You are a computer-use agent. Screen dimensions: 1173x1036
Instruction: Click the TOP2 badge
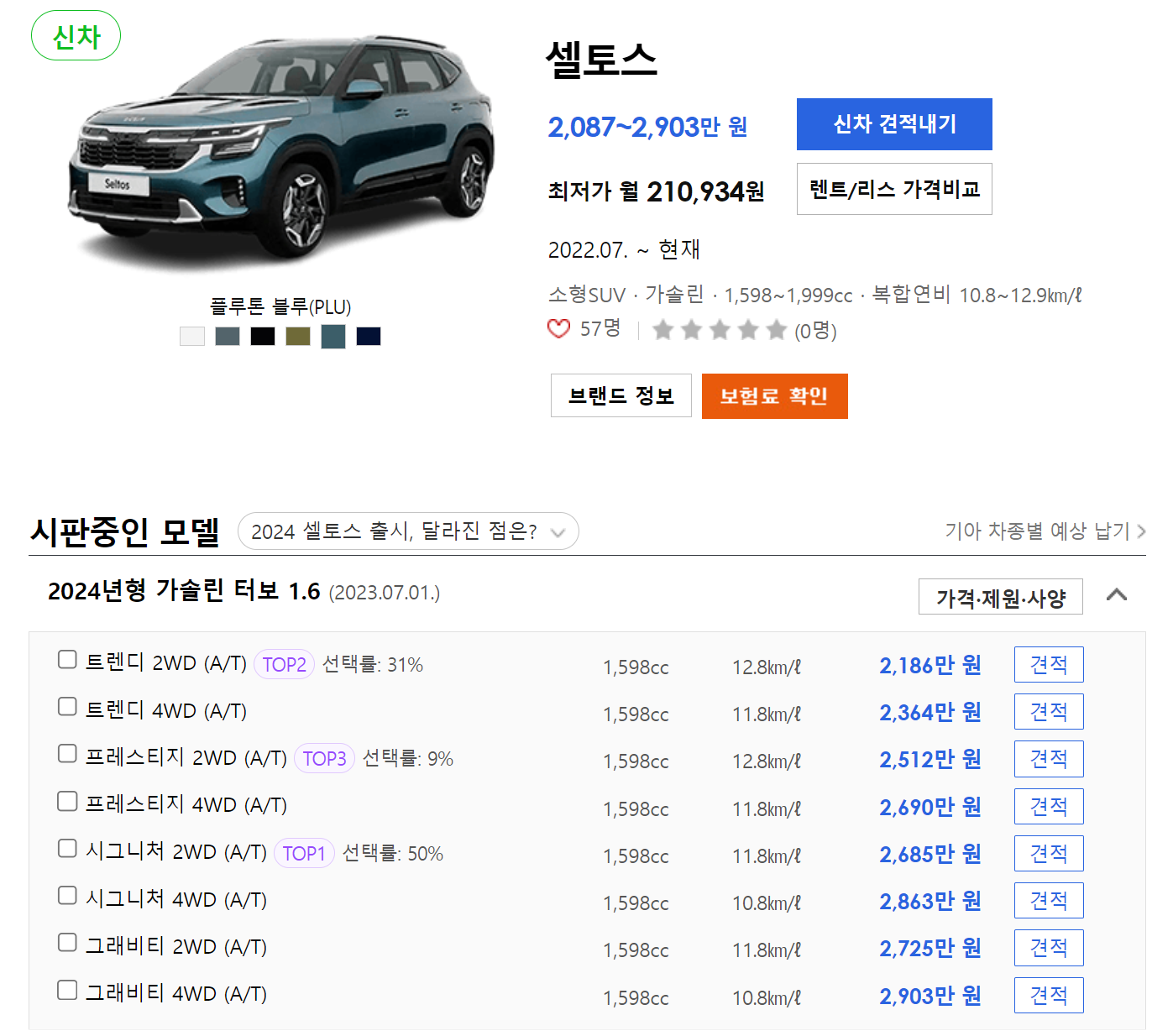[284, 664]
